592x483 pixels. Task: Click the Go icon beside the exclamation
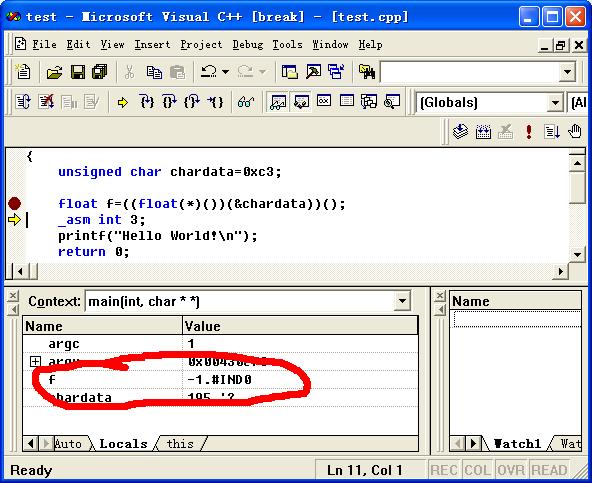(552, 132)
